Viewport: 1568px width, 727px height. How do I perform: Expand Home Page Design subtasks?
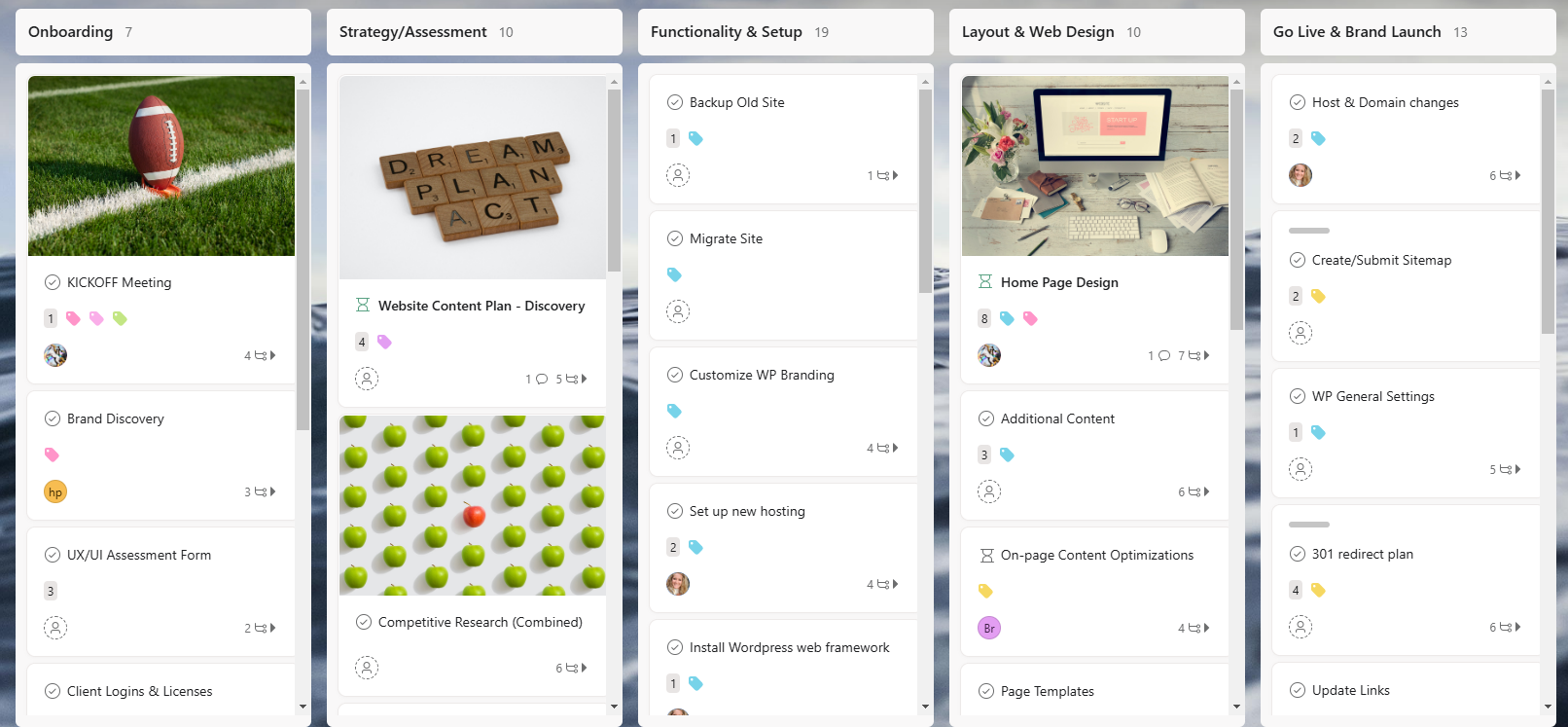1206,355
